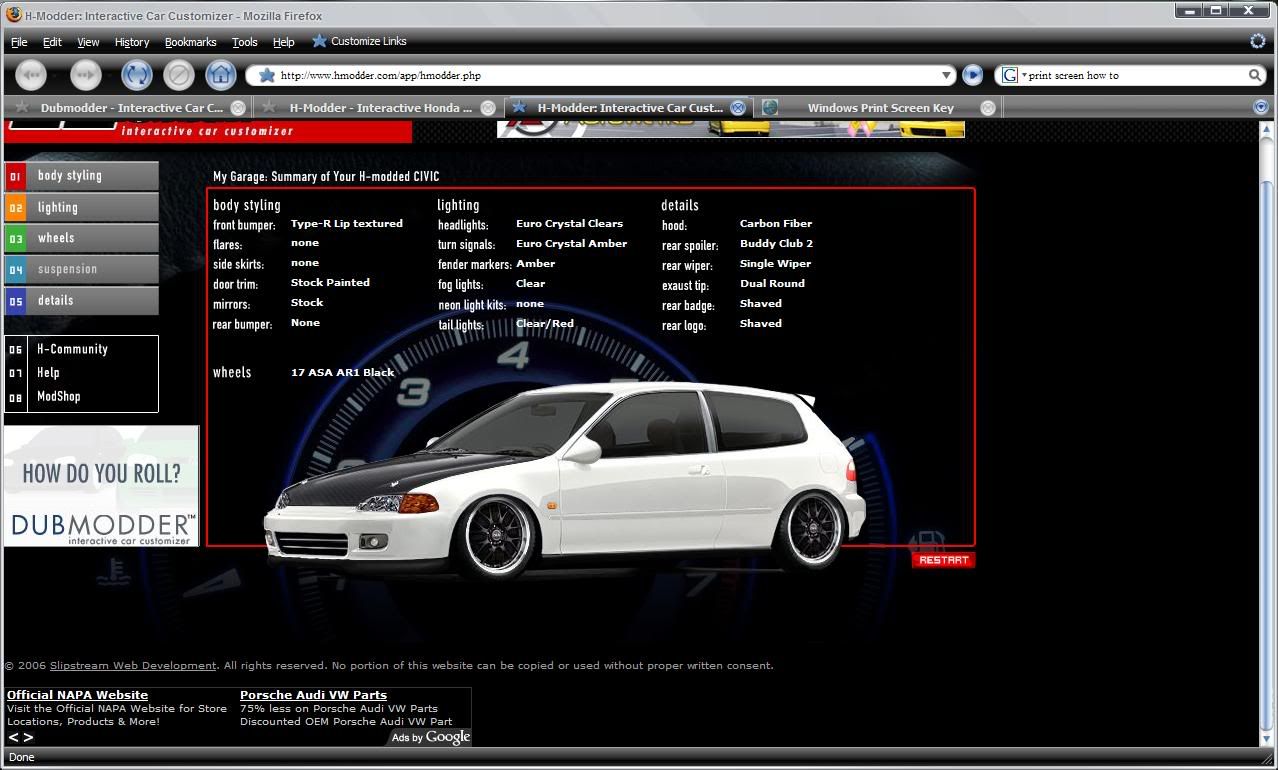The image size is (1278, 770).
Task: Click the top banner advertisement with cars
Action: pyautogui.click(x=731, y=129)
